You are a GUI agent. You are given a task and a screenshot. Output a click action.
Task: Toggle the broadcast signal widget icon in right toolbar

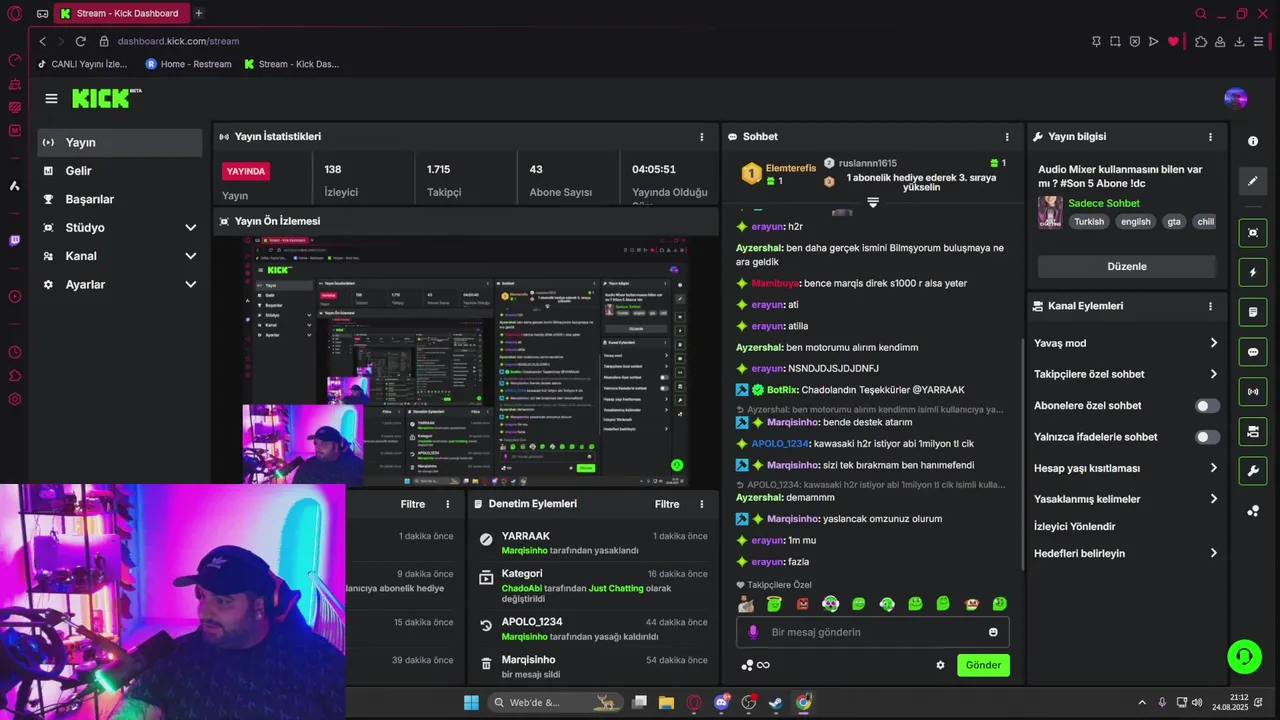(1253, 391)
